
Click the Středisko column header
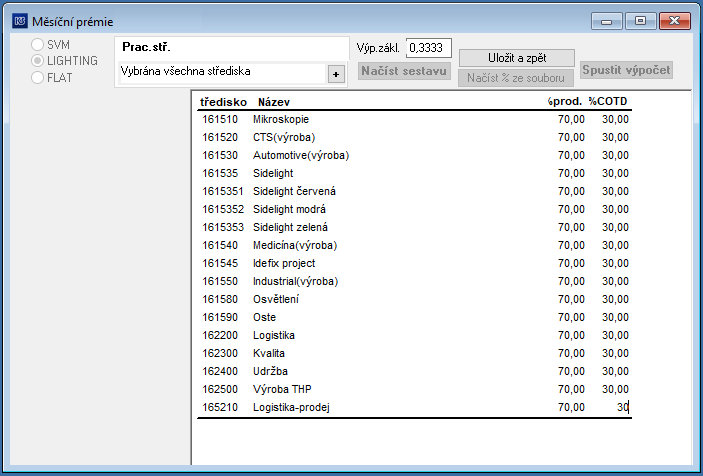pyautogui.click(x=223, y=102)
